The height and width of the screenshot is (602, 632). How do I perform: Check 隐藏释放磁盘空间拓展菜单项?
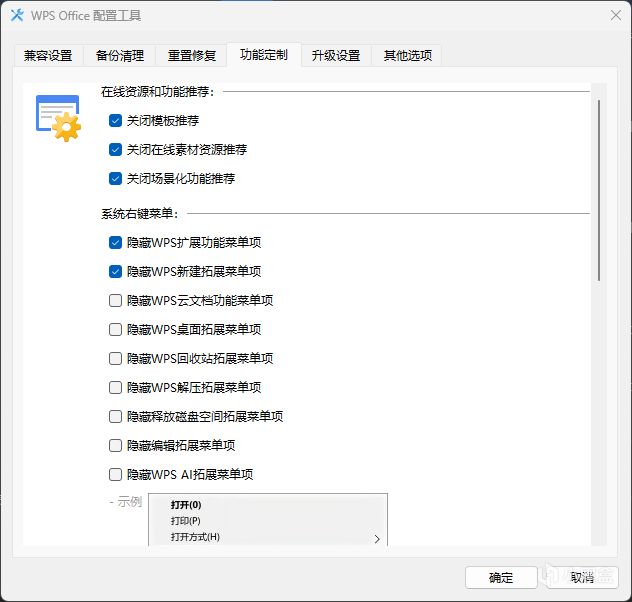(115, 416)
